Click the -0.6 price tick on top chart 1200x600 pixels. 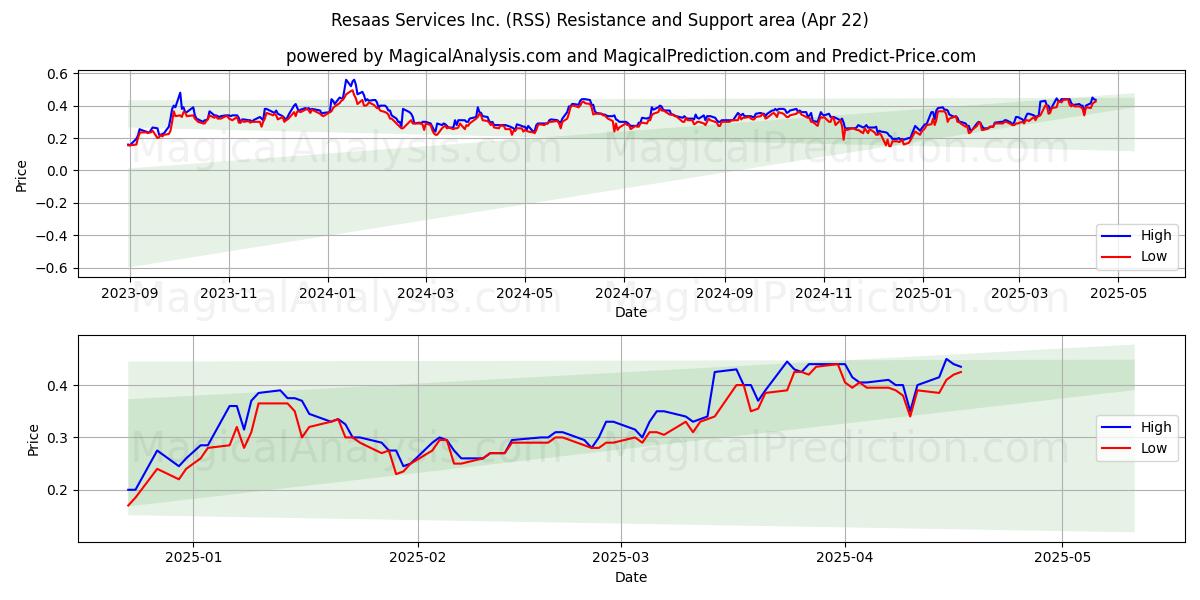click(x=53, y=268)
